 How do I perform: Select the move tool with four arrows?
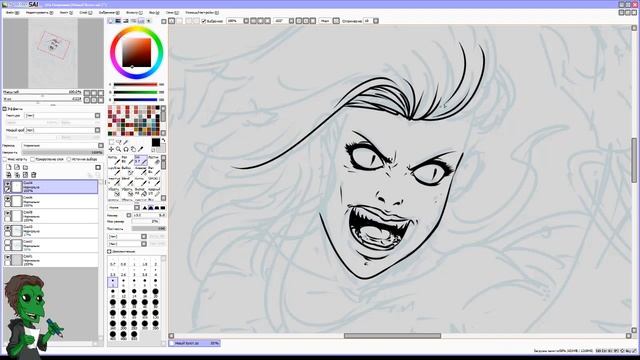coord(111,149)
